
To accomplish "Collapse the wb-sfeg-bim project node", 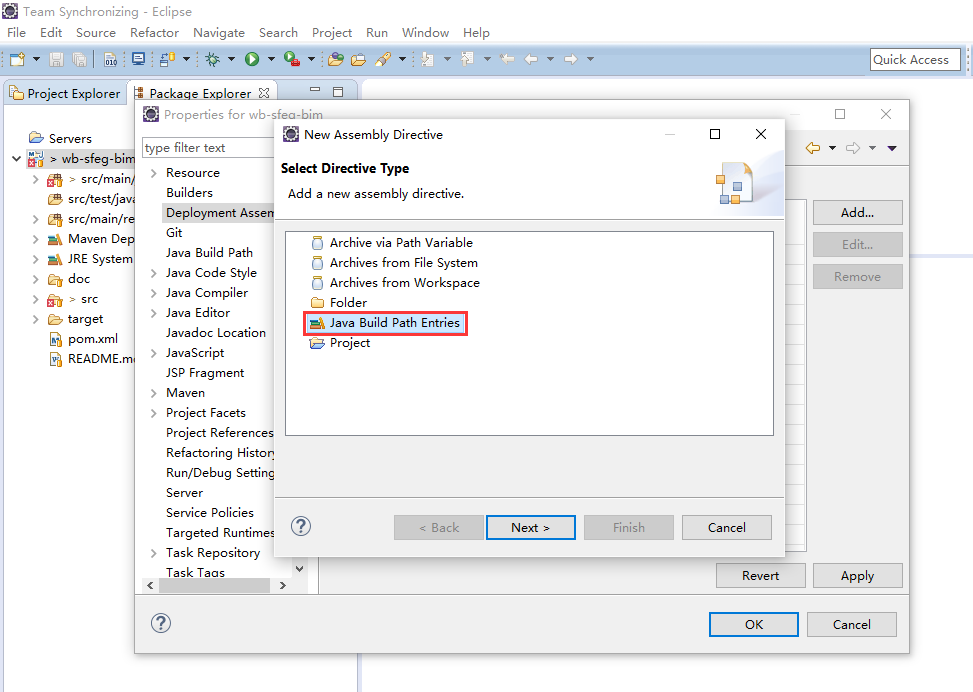I will 17,159.
